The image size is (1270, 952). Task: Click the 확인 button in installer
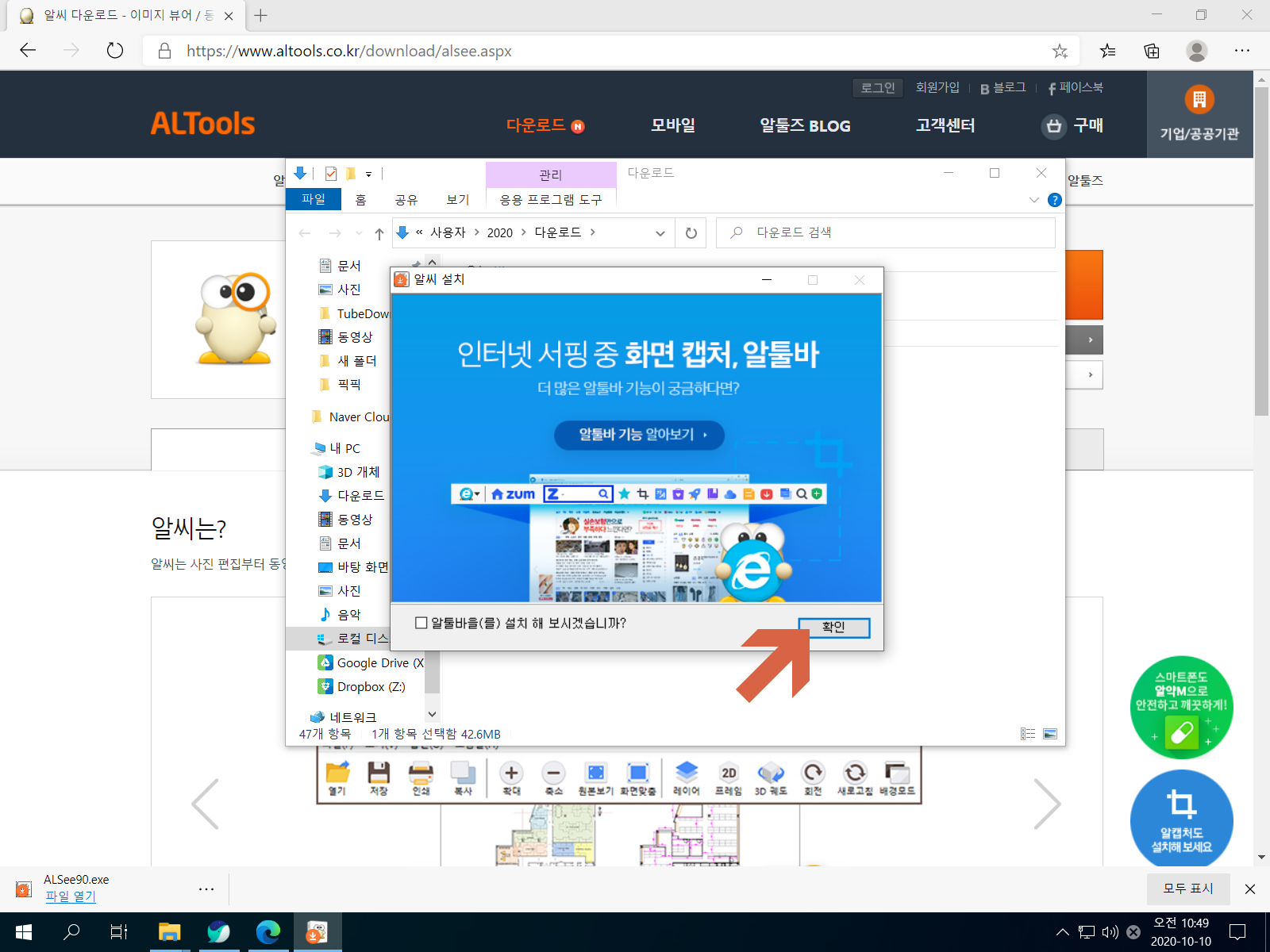pyautogui.click(x=833, y=628)
